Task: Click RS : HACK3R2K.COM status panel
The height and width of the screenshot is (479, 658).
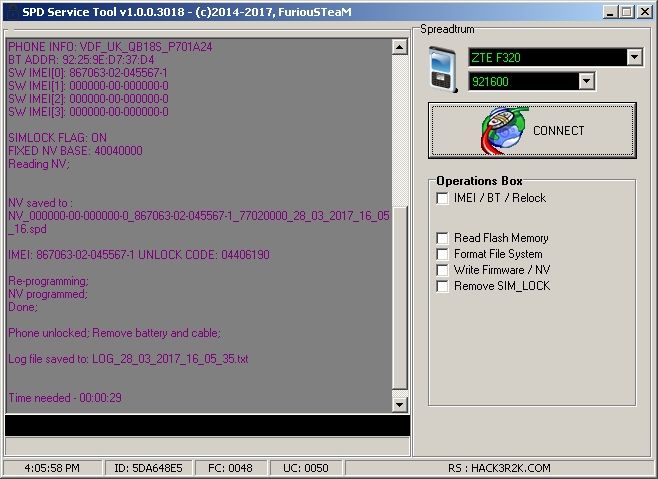Action: pyautogui.click(x=499, y=468)
